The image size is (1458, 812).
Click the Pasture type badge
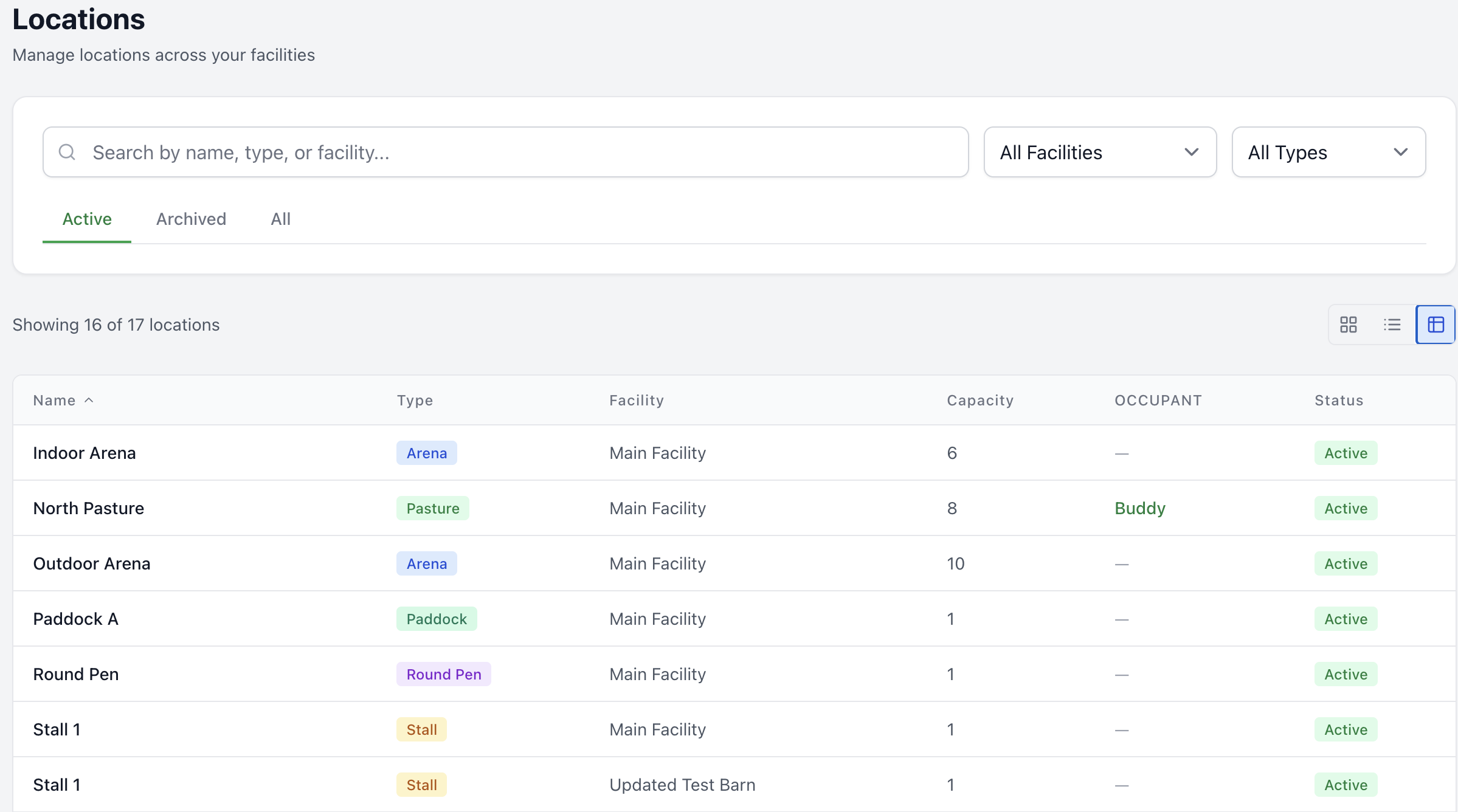pyautogui.click(x=432, y=508)
